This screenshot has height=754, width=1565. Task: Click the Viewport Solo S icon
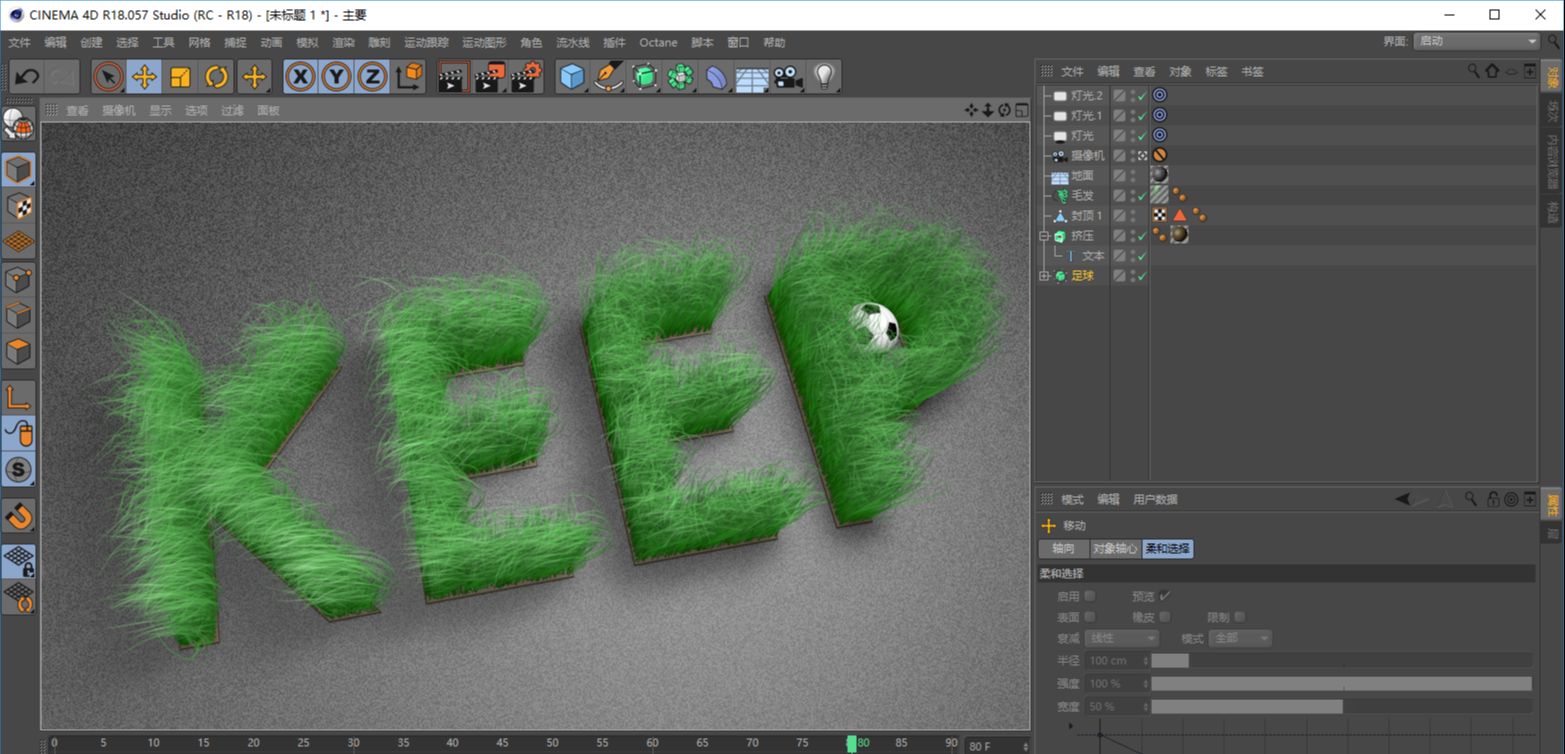pyautogui.click(x=18, y=469)
